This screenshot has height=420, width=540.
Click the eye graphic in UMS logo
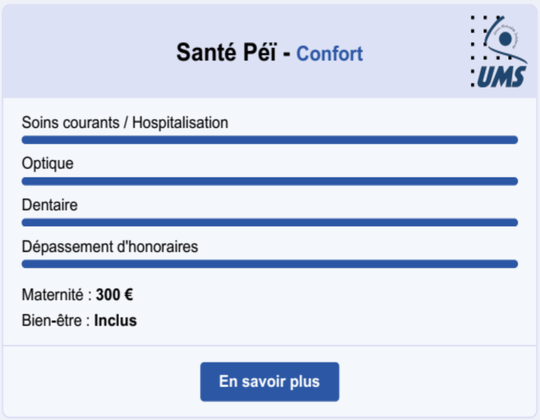[x=505, y=39]
